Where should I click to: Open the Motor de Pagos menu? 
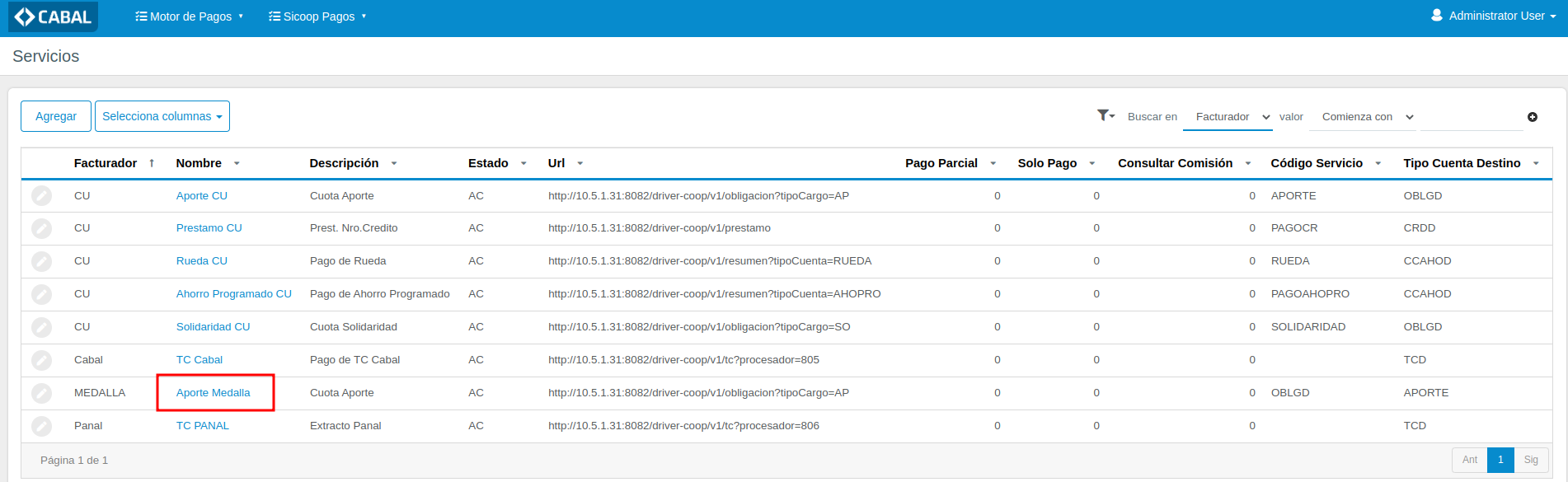point(190,16)
